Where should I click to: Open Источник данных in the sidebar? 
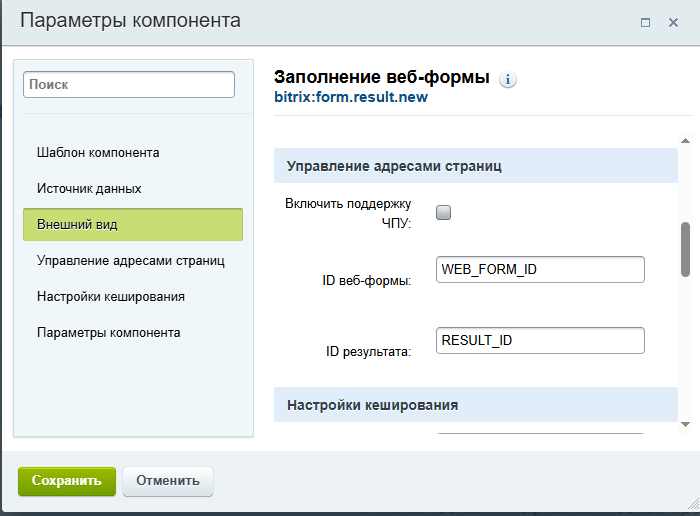click(89, 189)
